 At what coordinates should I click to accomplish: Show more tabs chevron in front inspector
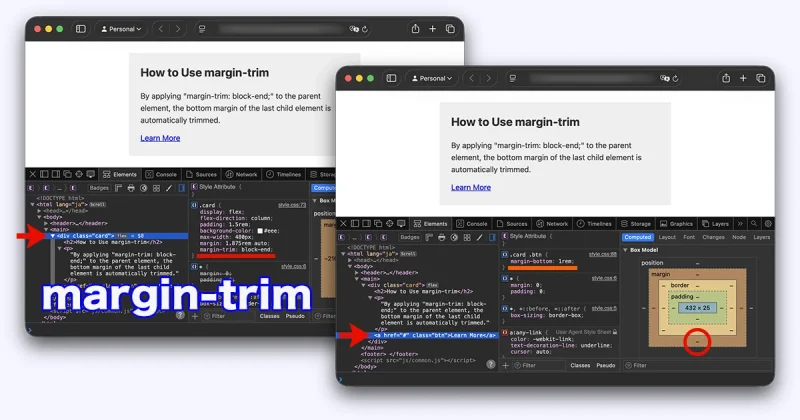point(740,224)
